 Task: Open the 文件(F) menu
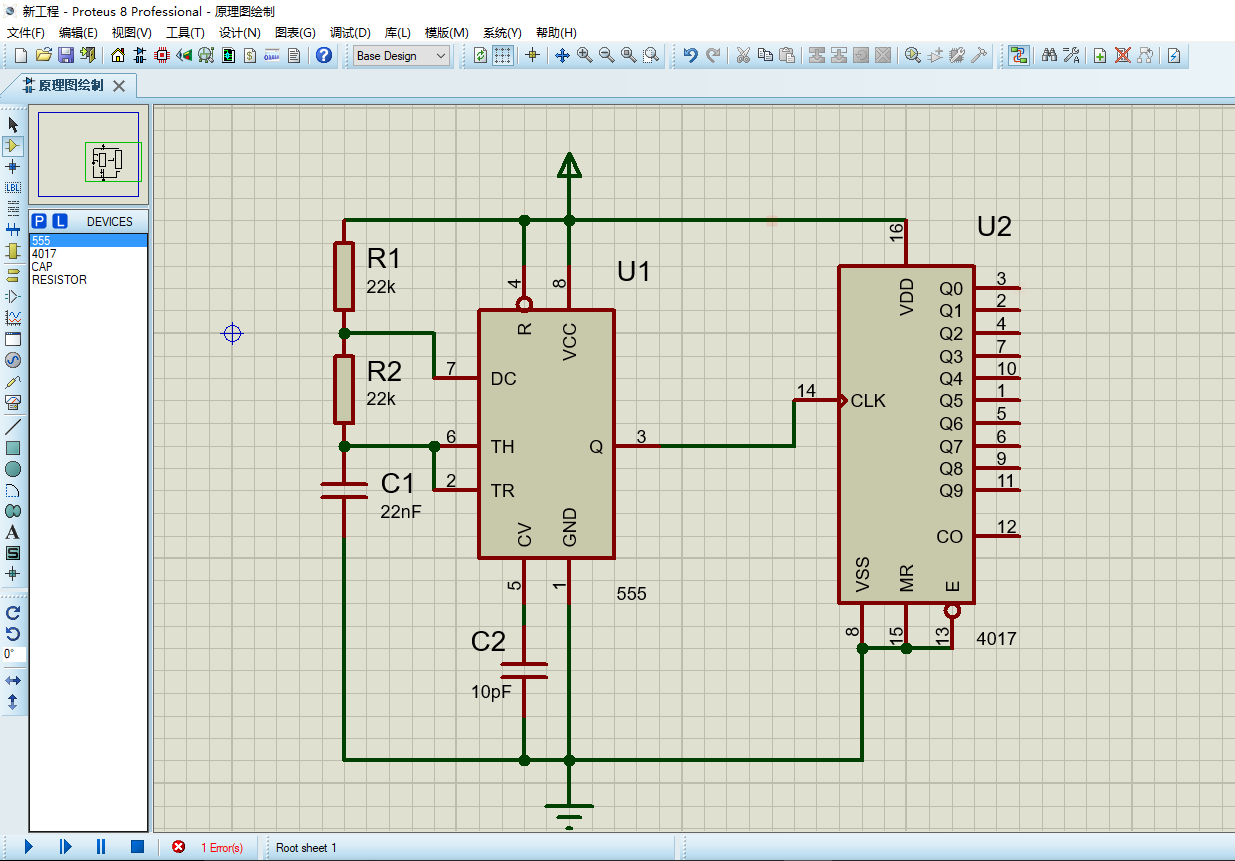point(26,32)
